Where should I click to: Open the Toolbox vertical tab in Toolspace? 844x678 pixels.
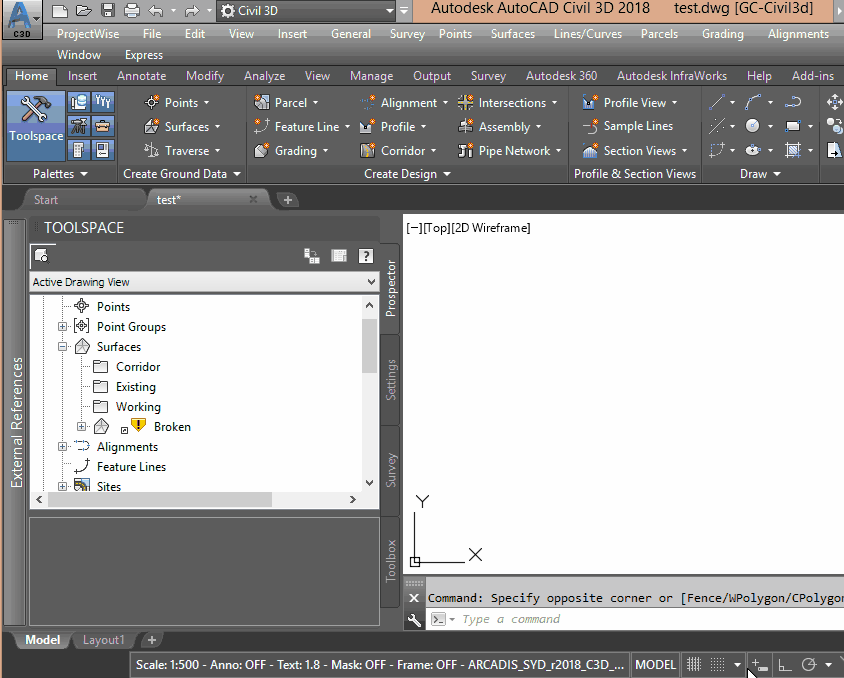point(391,562)
